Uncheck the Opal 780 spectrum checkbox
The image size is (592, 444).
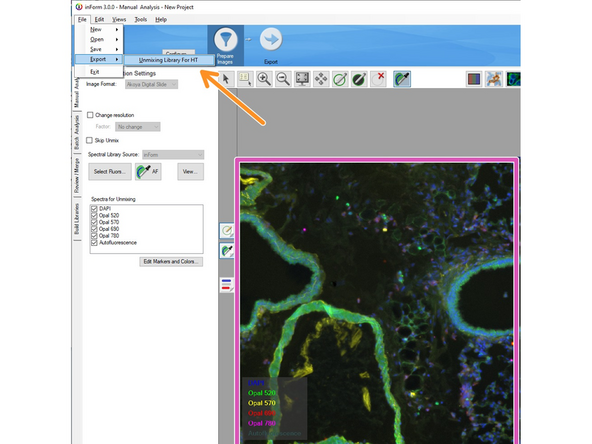coord(94,236)
